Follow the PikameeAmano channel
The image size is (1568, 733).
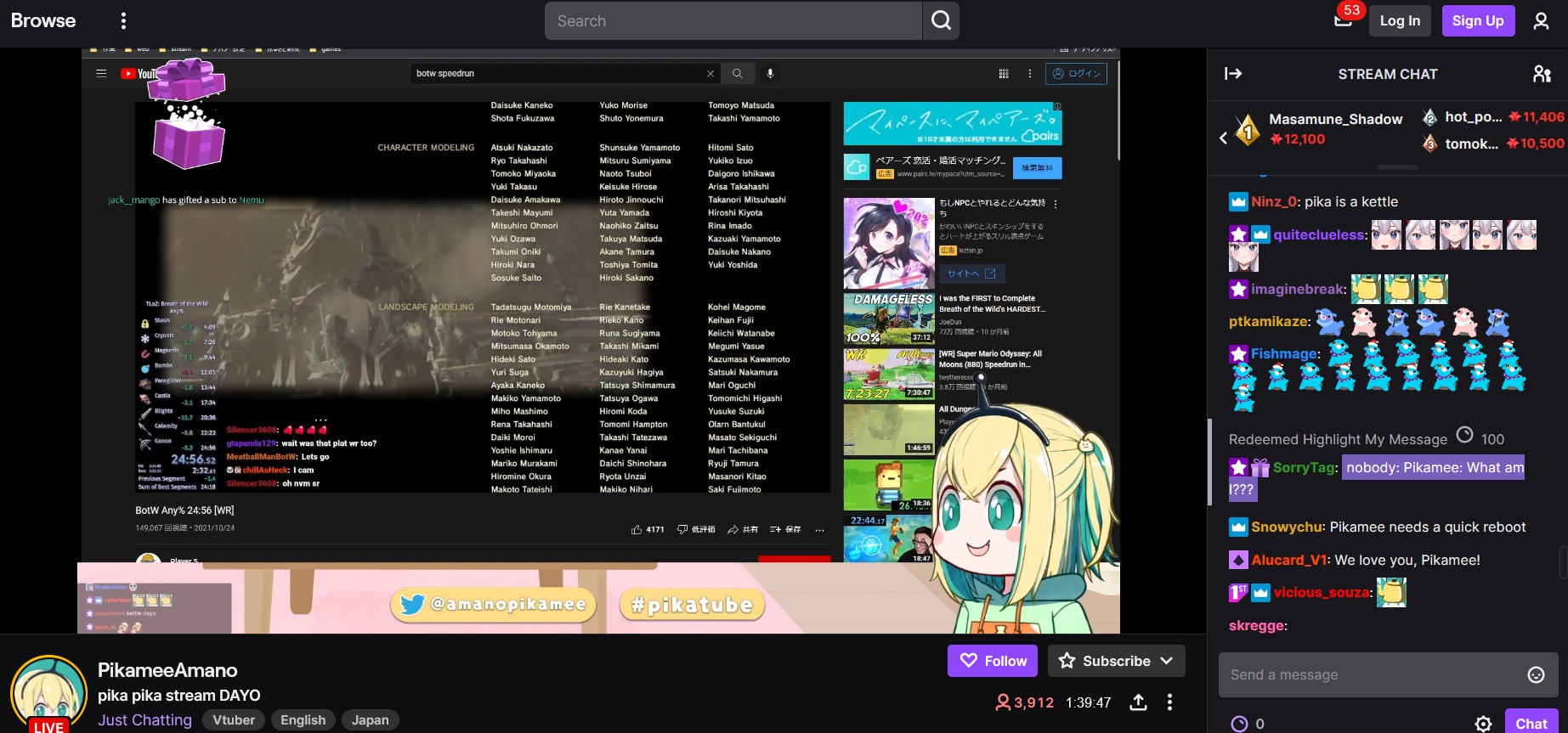pyautogui.click(x=992, y=661)
